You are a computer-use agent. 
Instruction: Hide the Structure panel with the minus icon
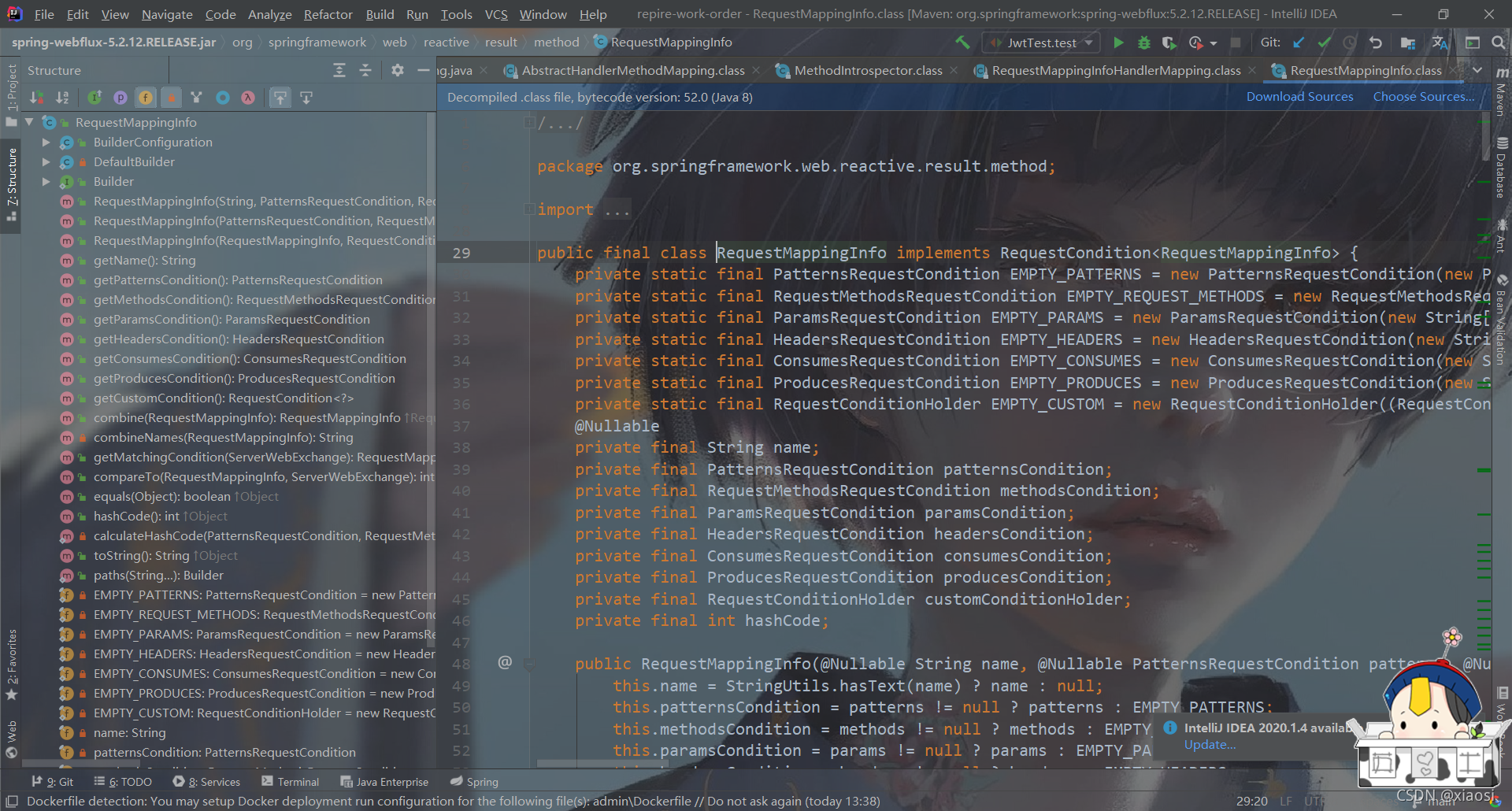coord(423,71)
